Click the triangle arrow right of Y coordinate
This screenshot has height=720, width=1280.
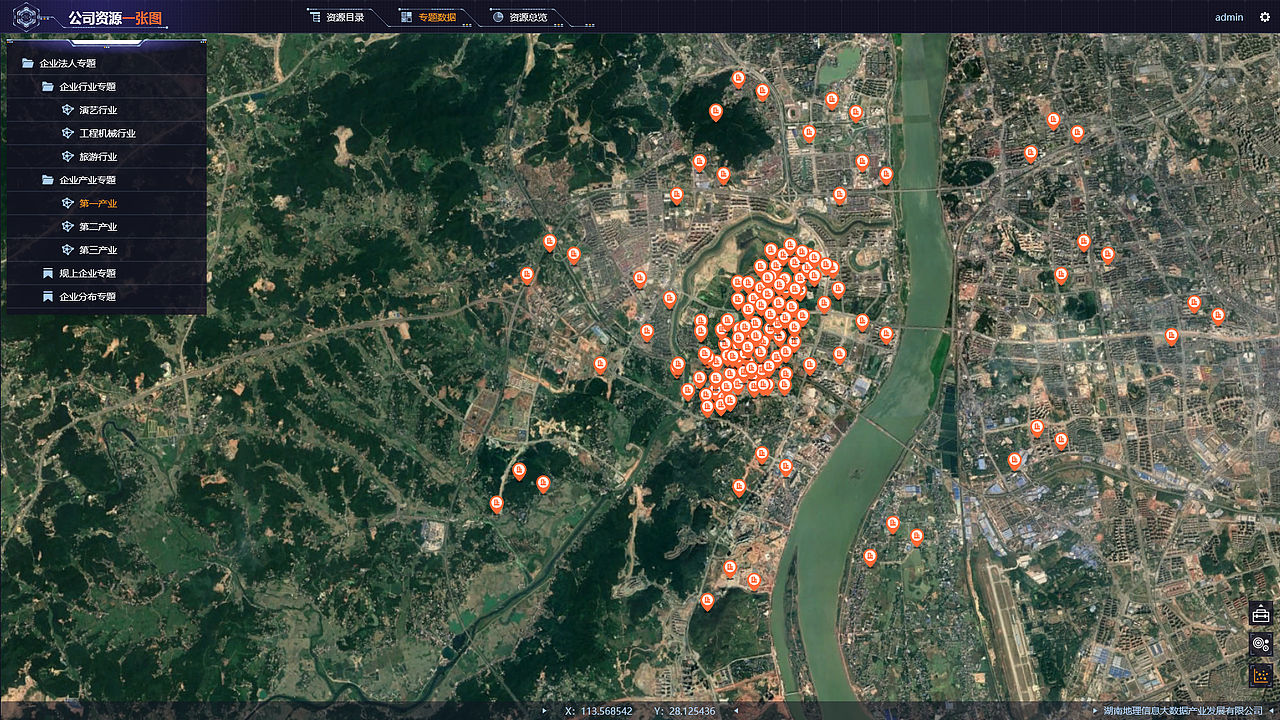tap(735, 711)
